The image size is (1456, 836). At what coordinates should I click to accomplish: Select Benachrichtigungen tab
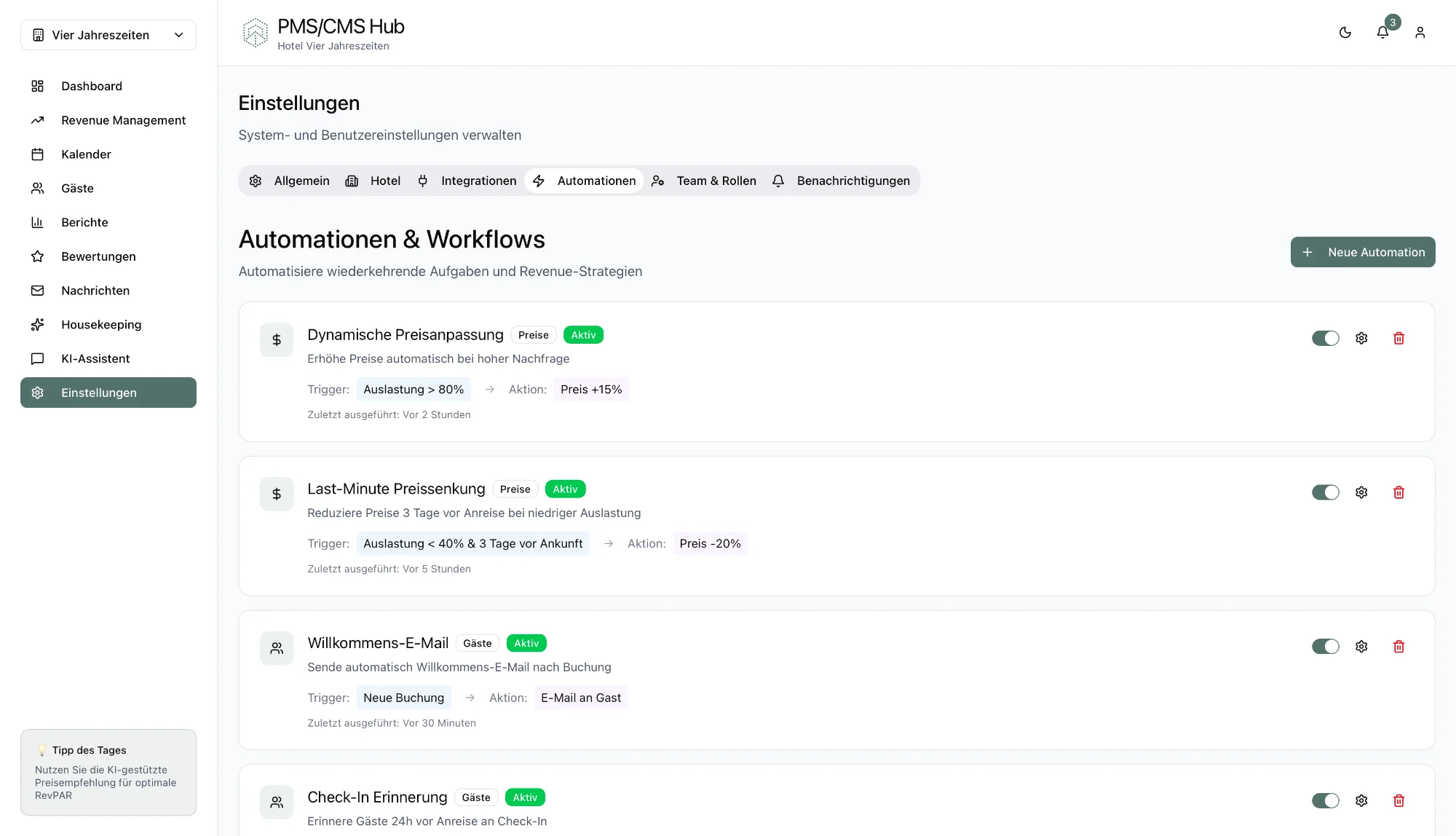tap(841, 181)
